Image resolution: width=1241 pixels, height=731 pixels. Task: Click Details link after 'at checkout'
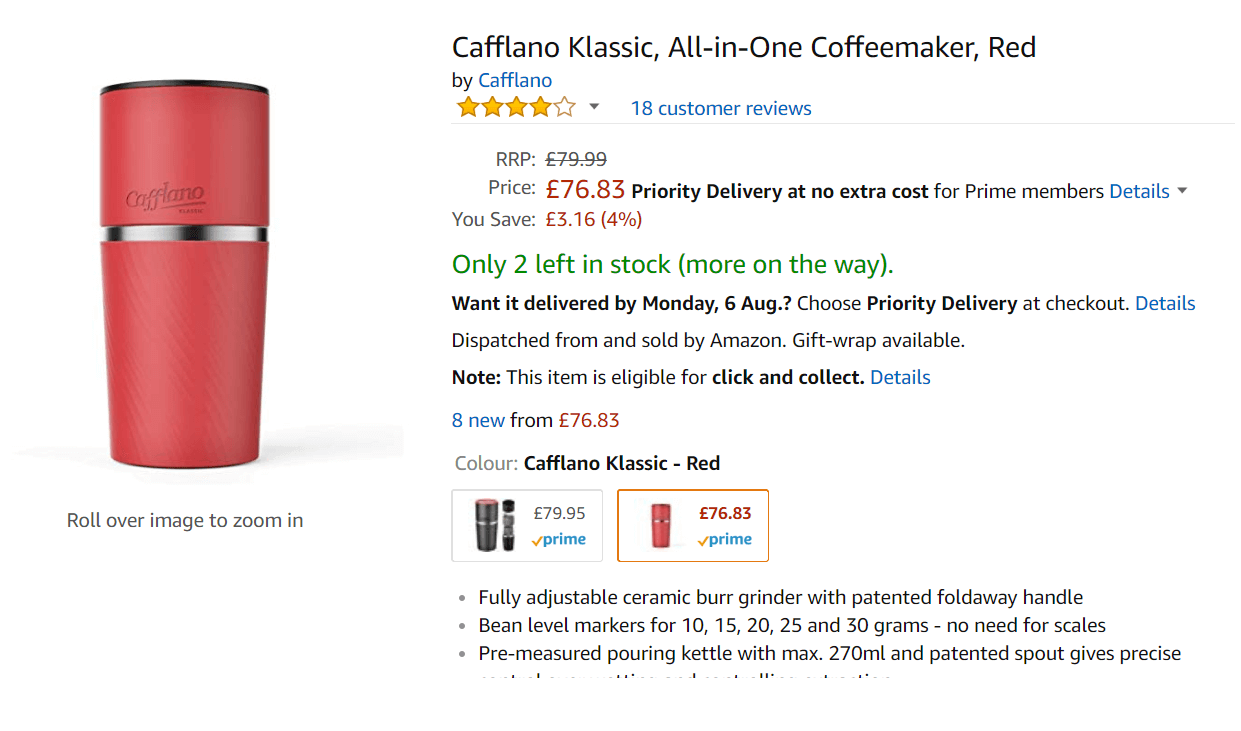1165,303
